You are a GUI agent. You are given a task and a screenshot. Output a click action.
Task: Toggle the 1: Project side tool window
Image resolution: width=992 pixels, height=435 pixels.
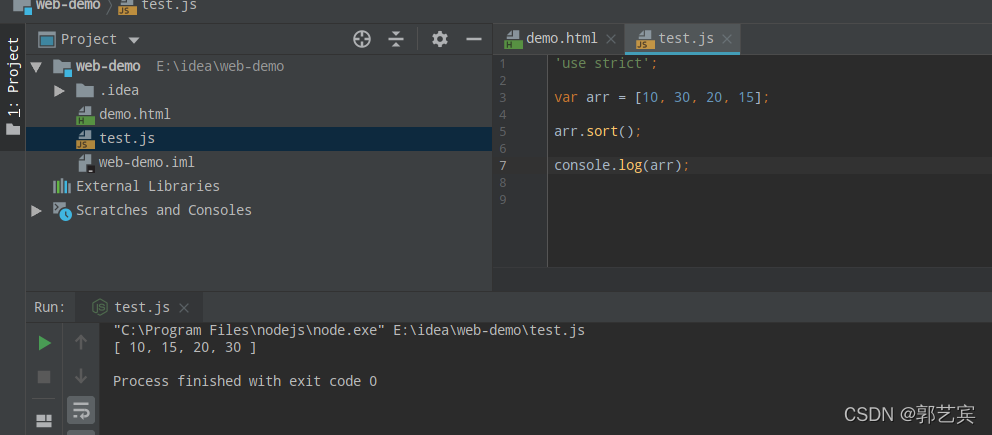pos(13,88)
